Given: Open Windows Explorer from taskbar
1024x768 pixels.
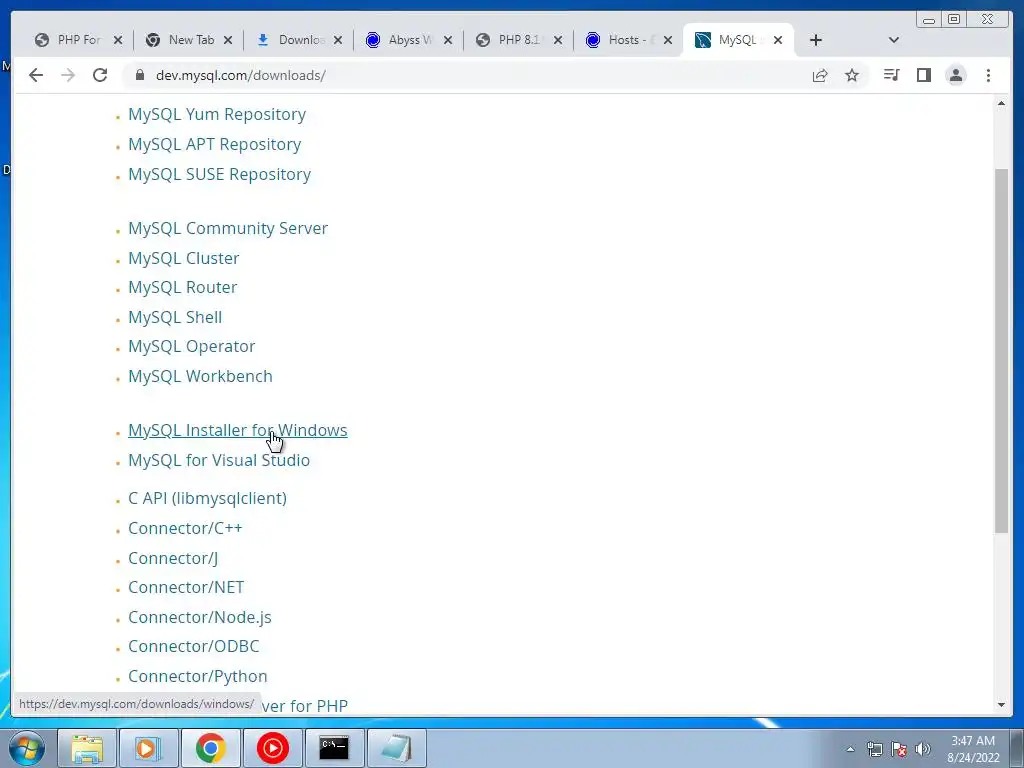Looking at the screenshot, I should coord(87,748).
